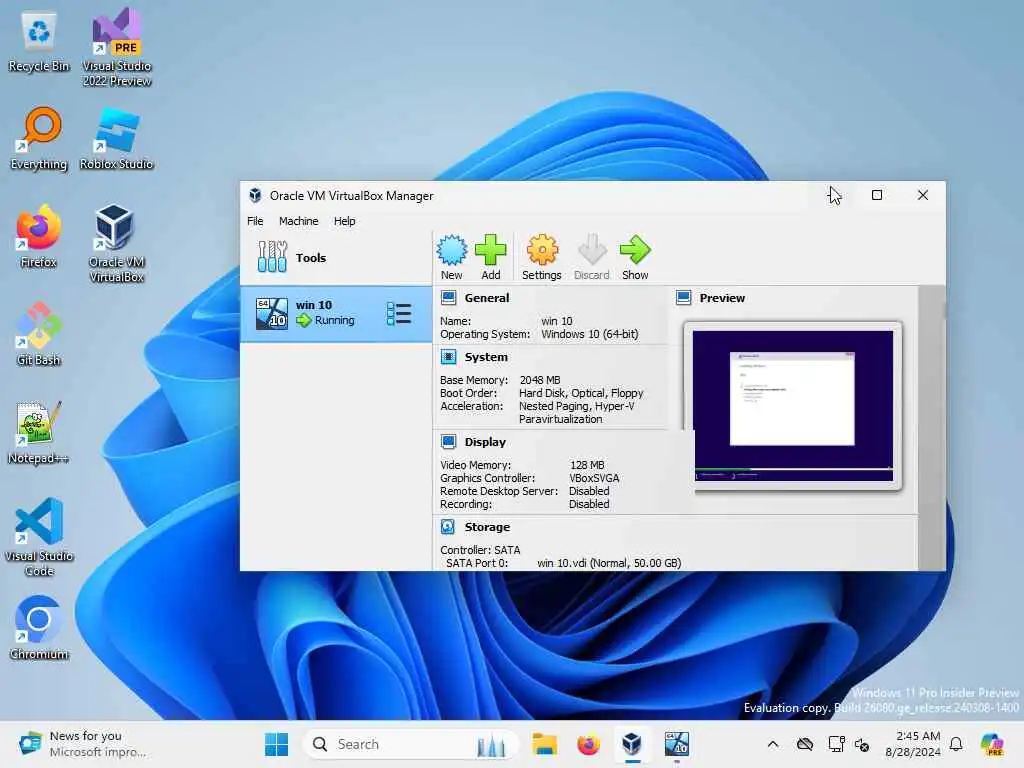Viewport: 1024px width, 768px height.
Task: Click the General section monitor icon
Action: point(449,298)
